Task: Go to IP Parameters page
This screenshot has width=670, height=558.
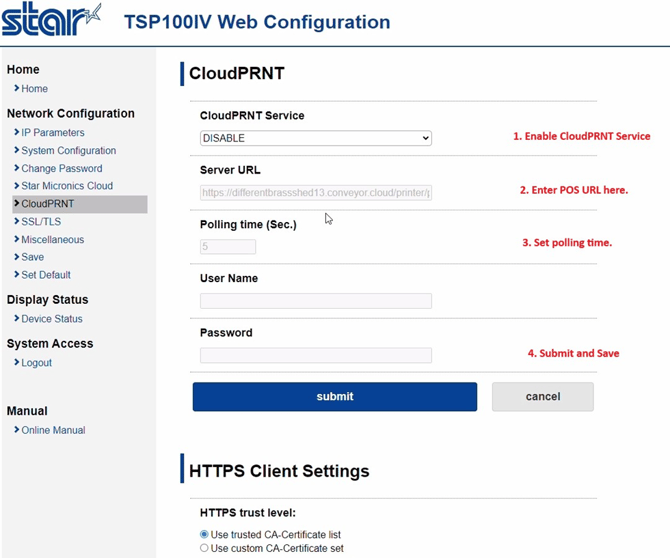Action: [53, 132]
